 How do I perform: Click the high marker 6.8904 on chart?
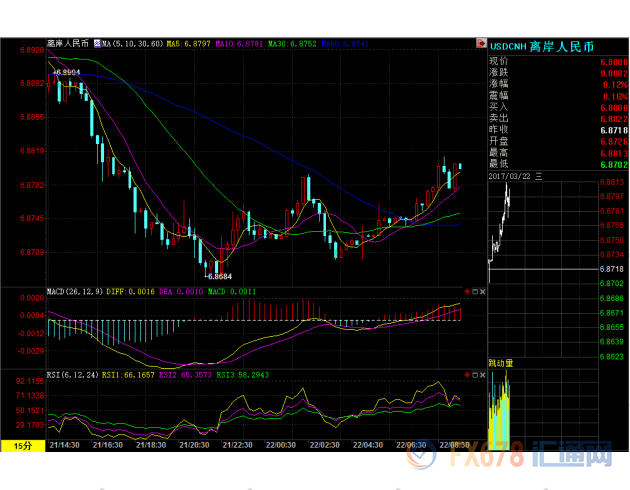(x=67, y=72)
